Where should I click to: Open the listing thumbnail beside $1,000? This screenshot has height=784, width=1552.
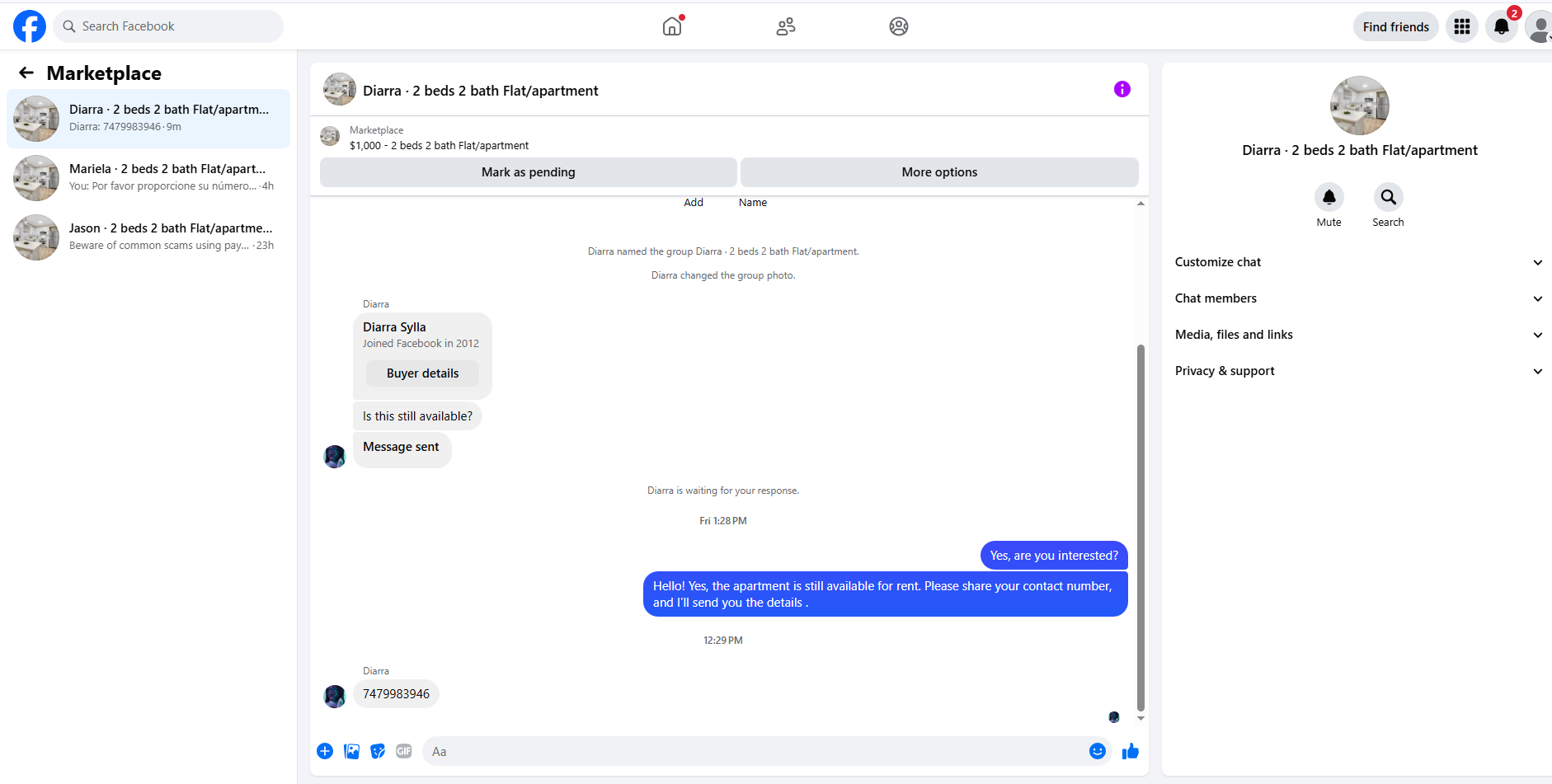click(x=330, y=136)
